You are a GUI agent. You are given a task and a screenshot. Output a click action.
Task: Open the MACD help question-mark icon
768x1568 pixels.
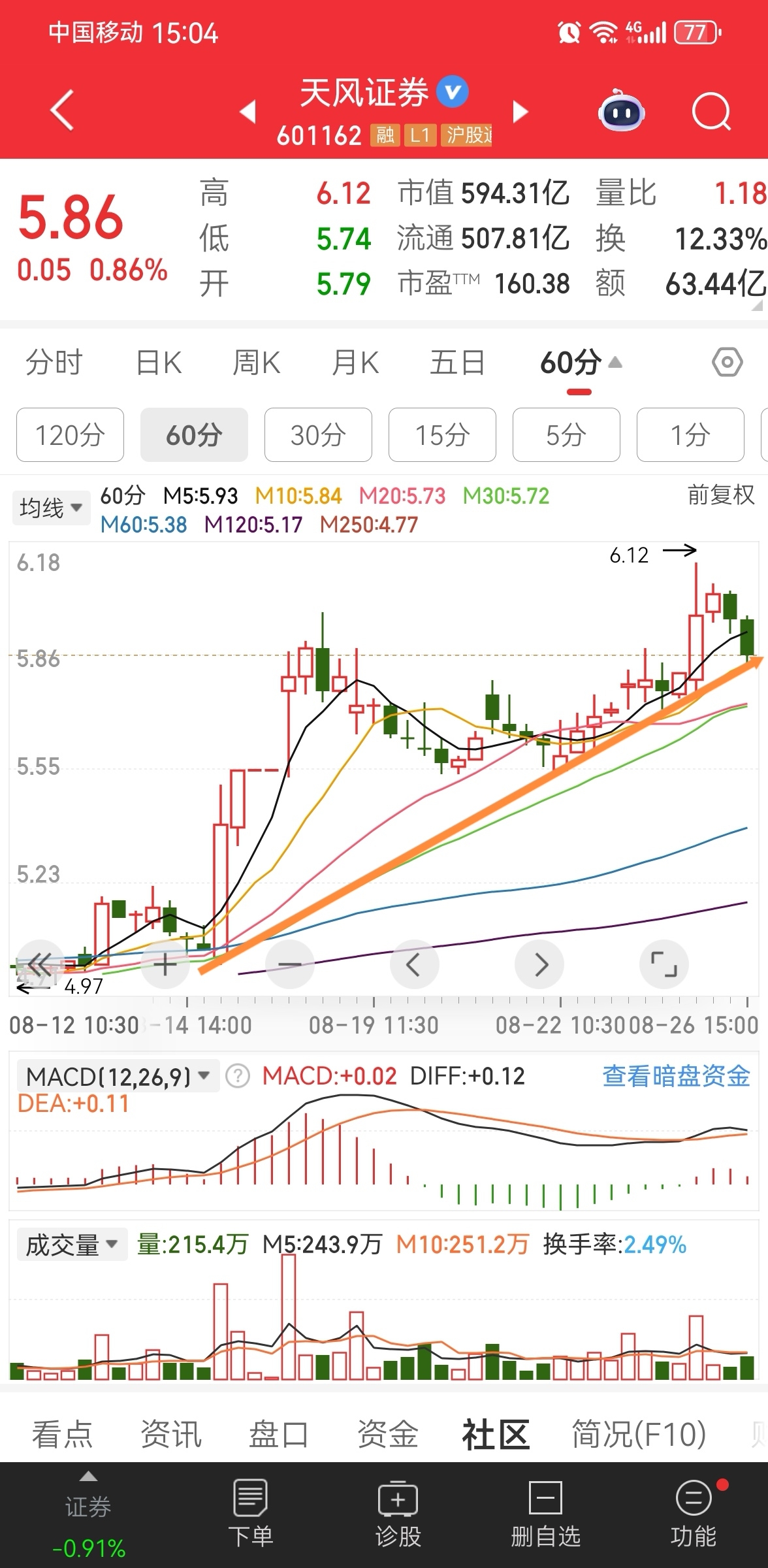(x=237, y=1076)
